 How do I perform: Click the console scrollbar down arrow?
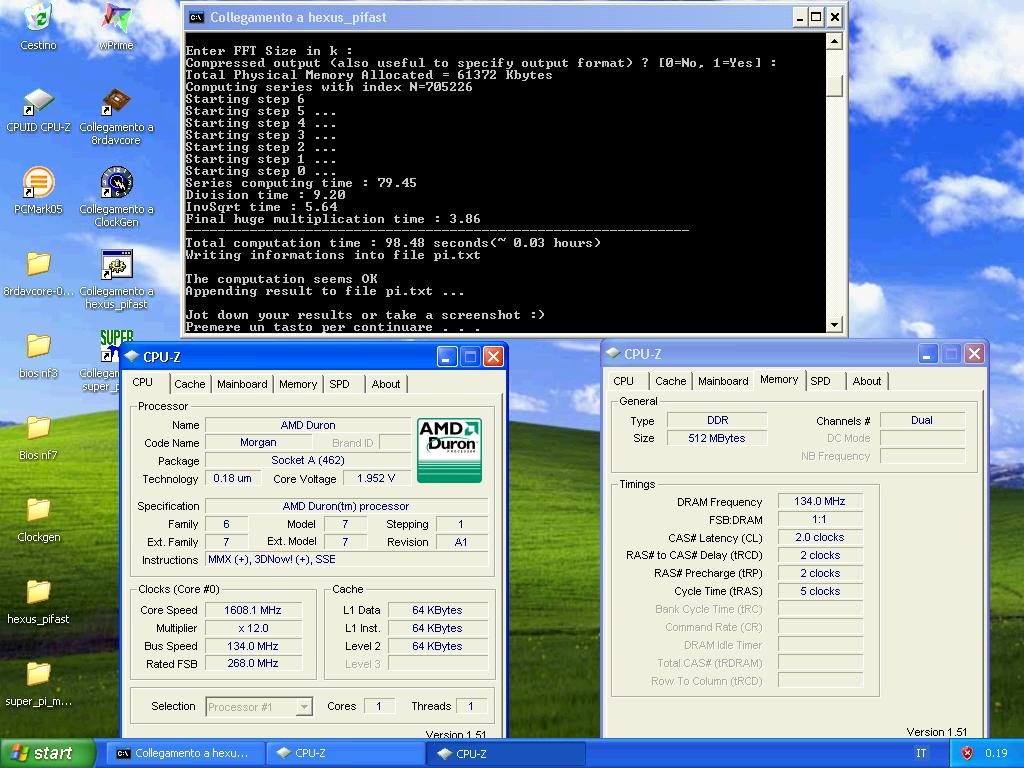pyautogui.click(x=834, y=325)
